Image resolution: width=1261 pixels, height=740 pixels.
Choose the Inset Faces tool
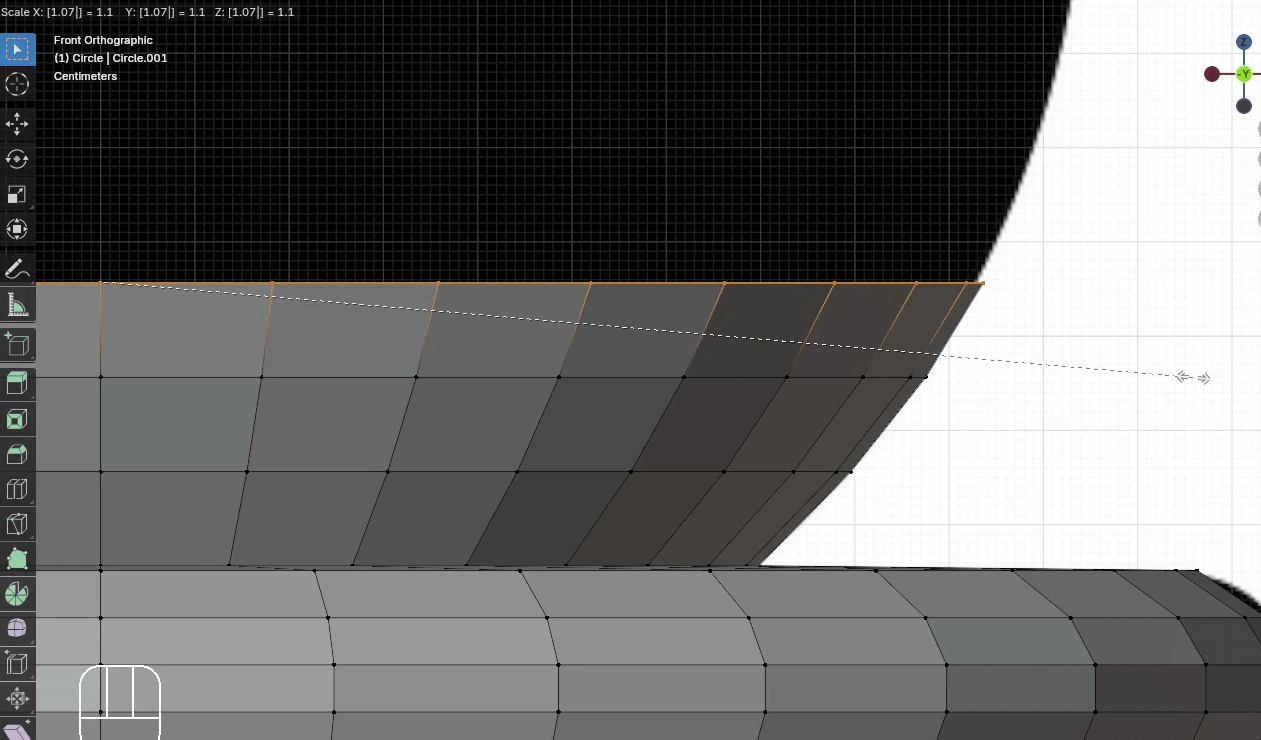pyautogui.click(x=17, y=419)
